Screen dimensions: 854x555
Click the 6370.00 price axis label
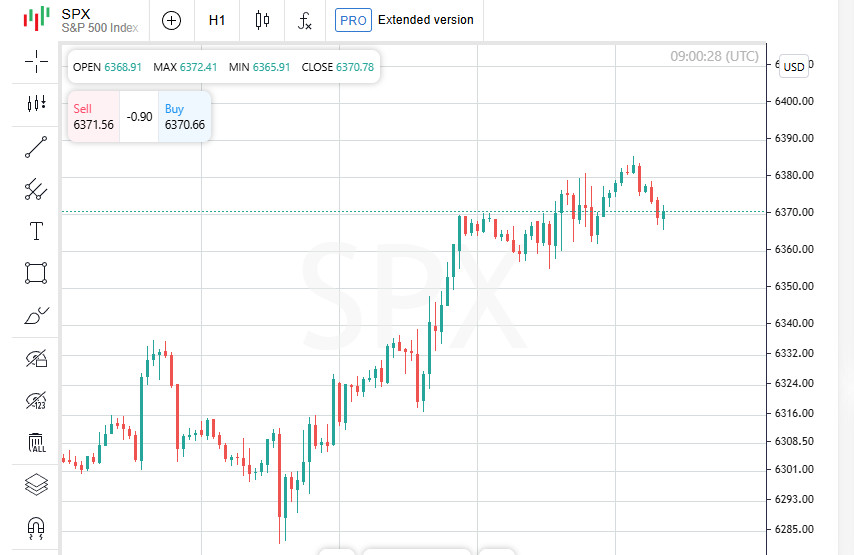click(x=794, y=212)
